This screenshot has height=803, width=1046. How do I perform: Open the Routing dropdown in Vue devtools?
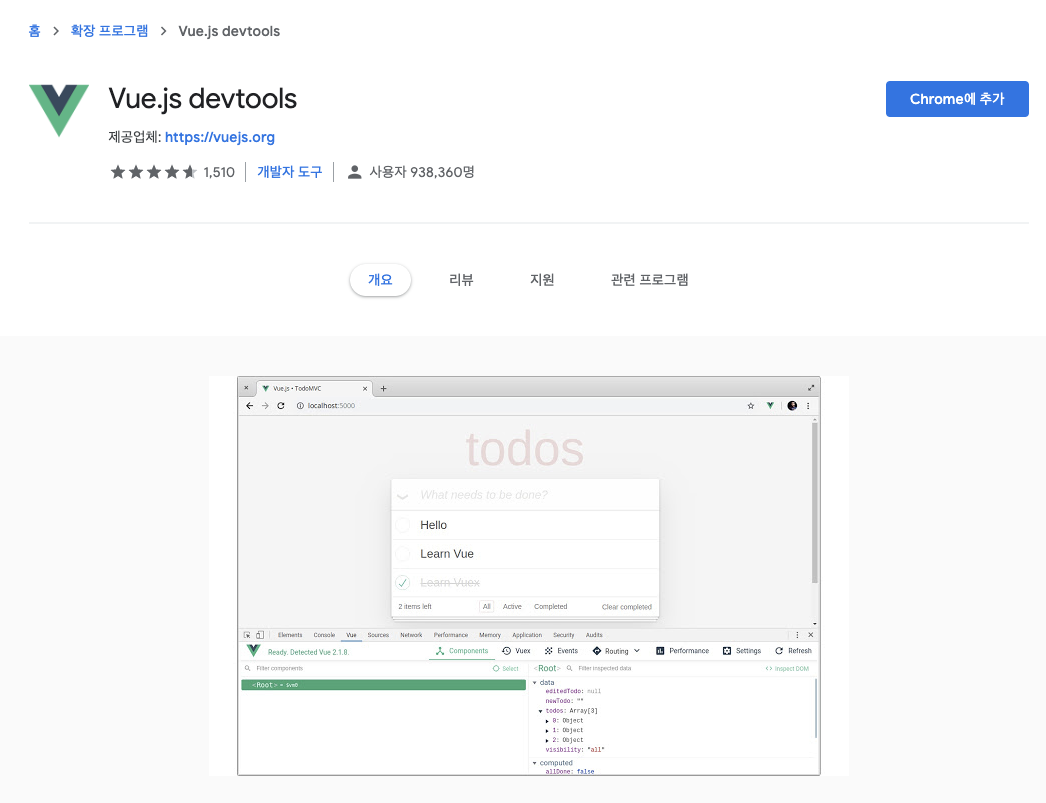point(616,651)
